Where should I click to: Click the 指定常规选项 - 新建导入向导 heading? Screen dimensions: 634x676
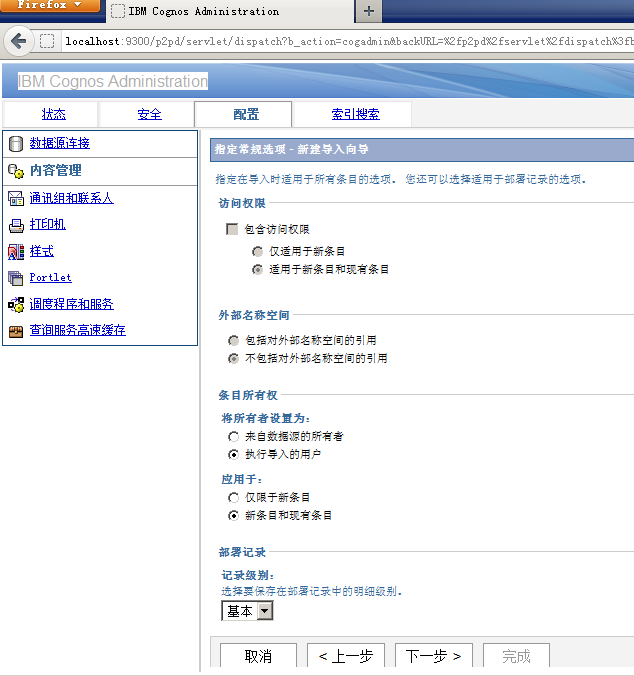click(x=291, y=149)
